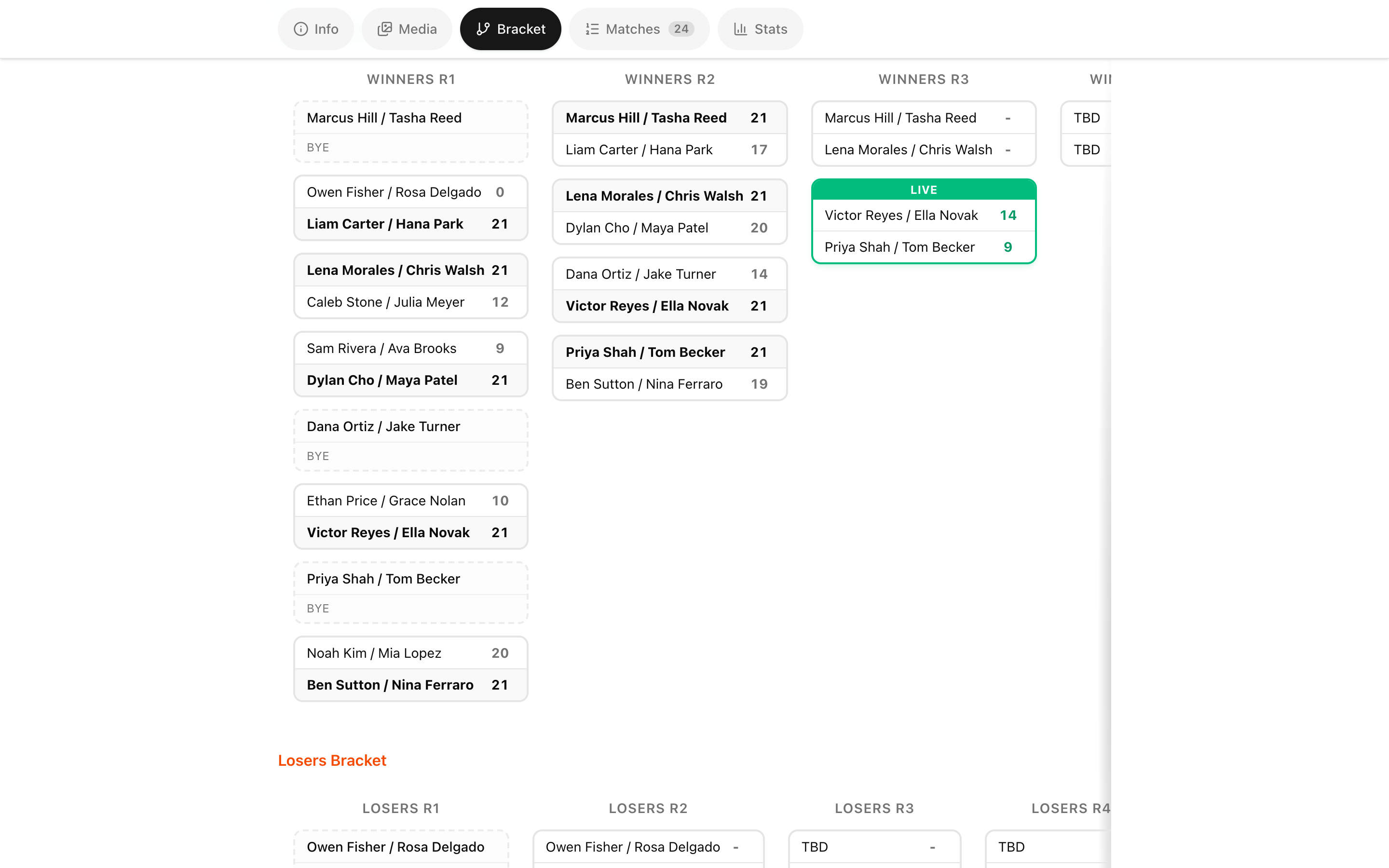Click the 24 matches count badge
This screenshot has width=1389, height=868.
pyautogui.click(x=681, y=29)
